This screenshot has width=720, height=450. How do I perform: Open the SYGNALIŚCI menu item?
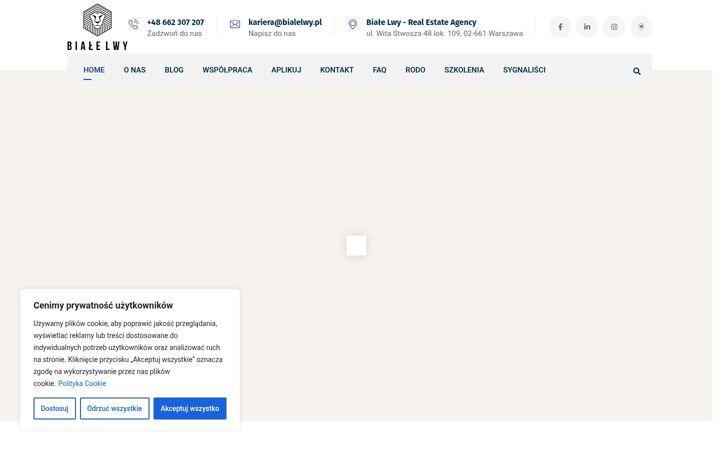click(524, 70)
